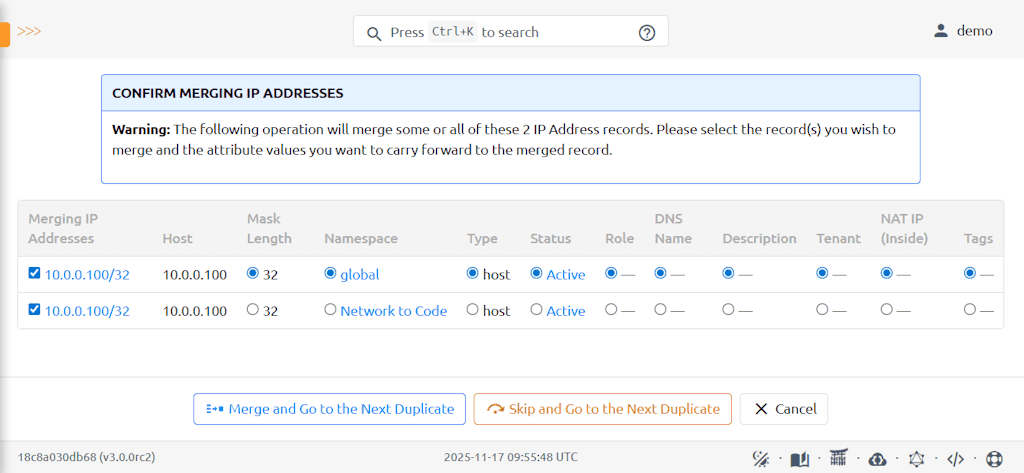Select the Network to Code namespace radio

pos(331,310)
